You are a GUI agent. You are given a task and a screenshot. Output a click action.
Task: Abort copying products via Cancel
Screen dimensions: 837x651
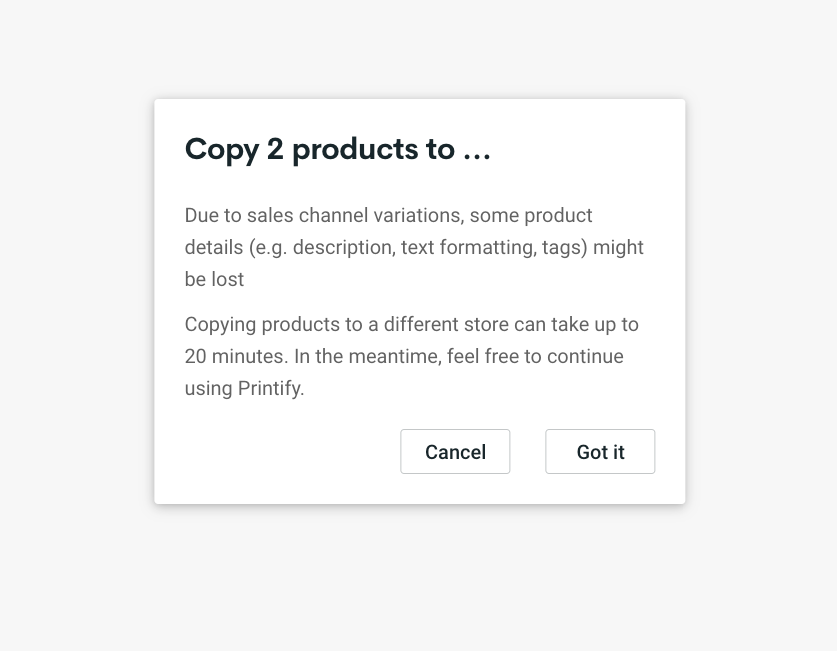(455, 451)
